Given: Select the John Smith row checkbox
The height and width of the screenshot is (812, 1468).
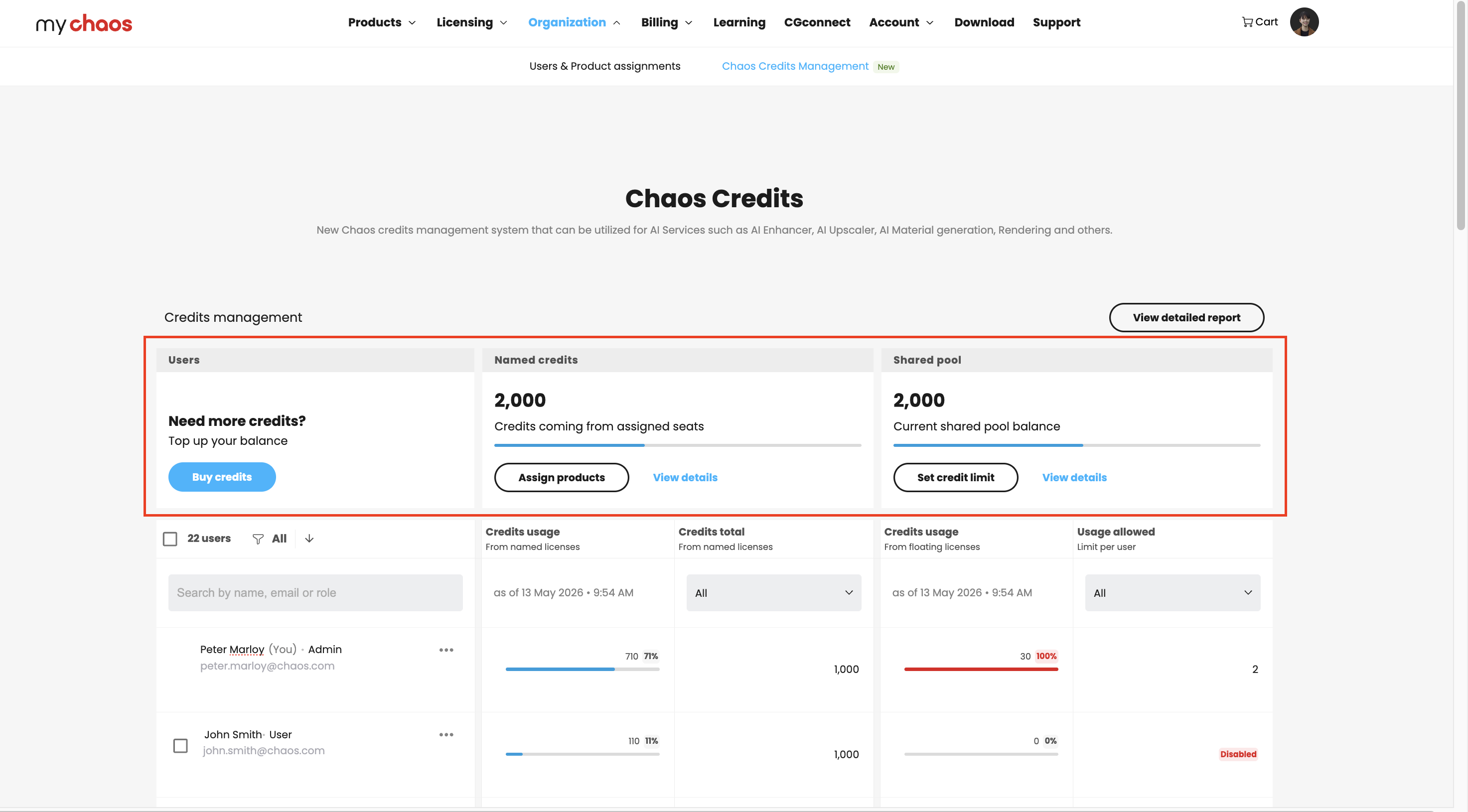Looking at the screenshot, I should click(x=180, y=745).
